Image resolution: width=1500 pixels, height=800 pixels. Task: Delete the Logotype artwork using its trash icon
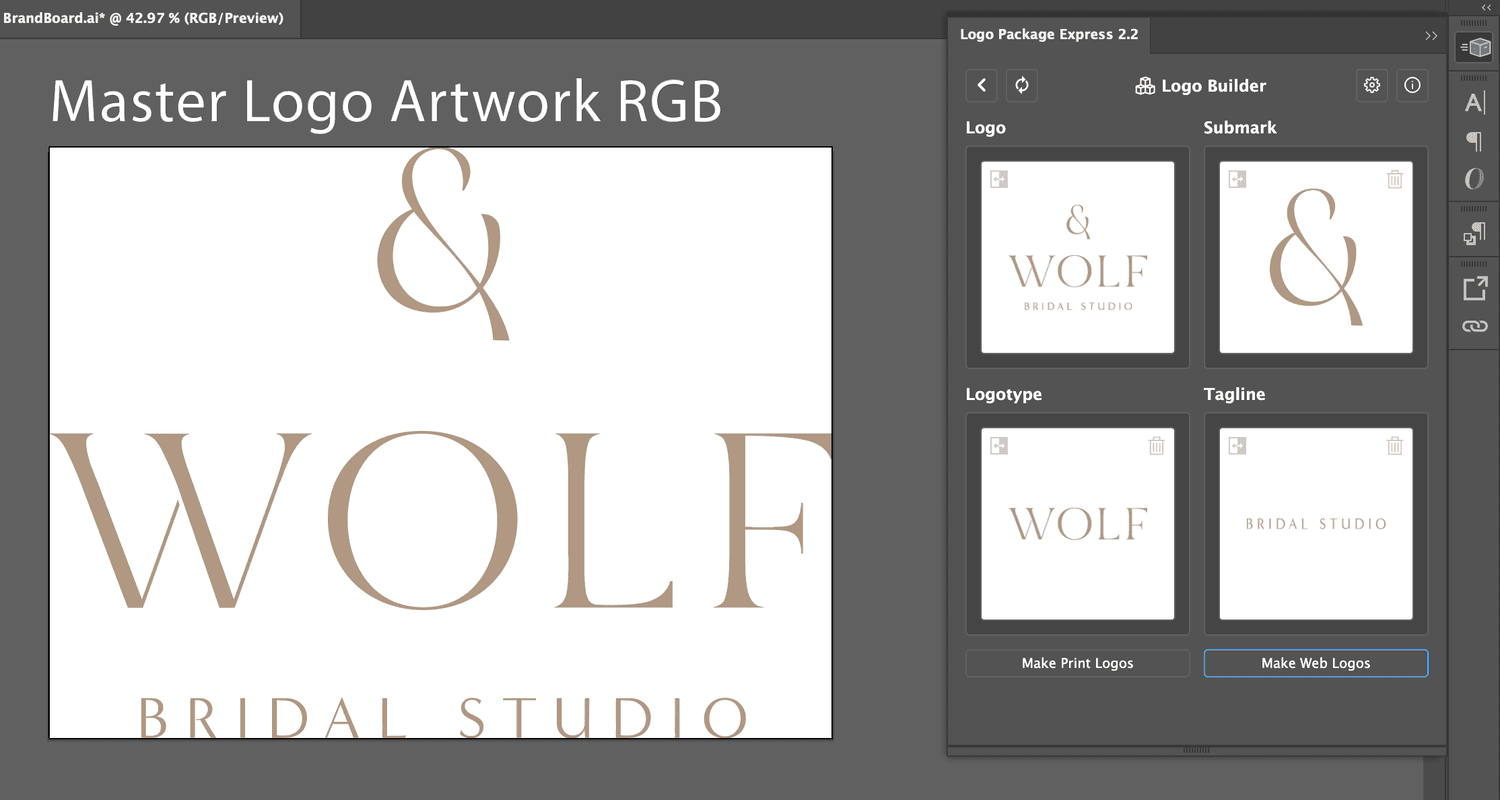coord(1156,446)
